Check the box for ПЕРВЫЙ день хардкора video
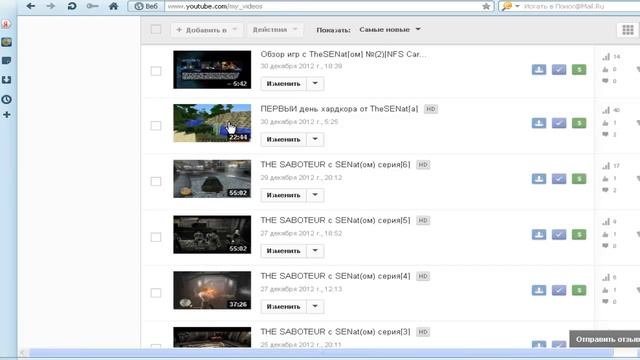This screenshot has width=640, height=360. (156, 126)
